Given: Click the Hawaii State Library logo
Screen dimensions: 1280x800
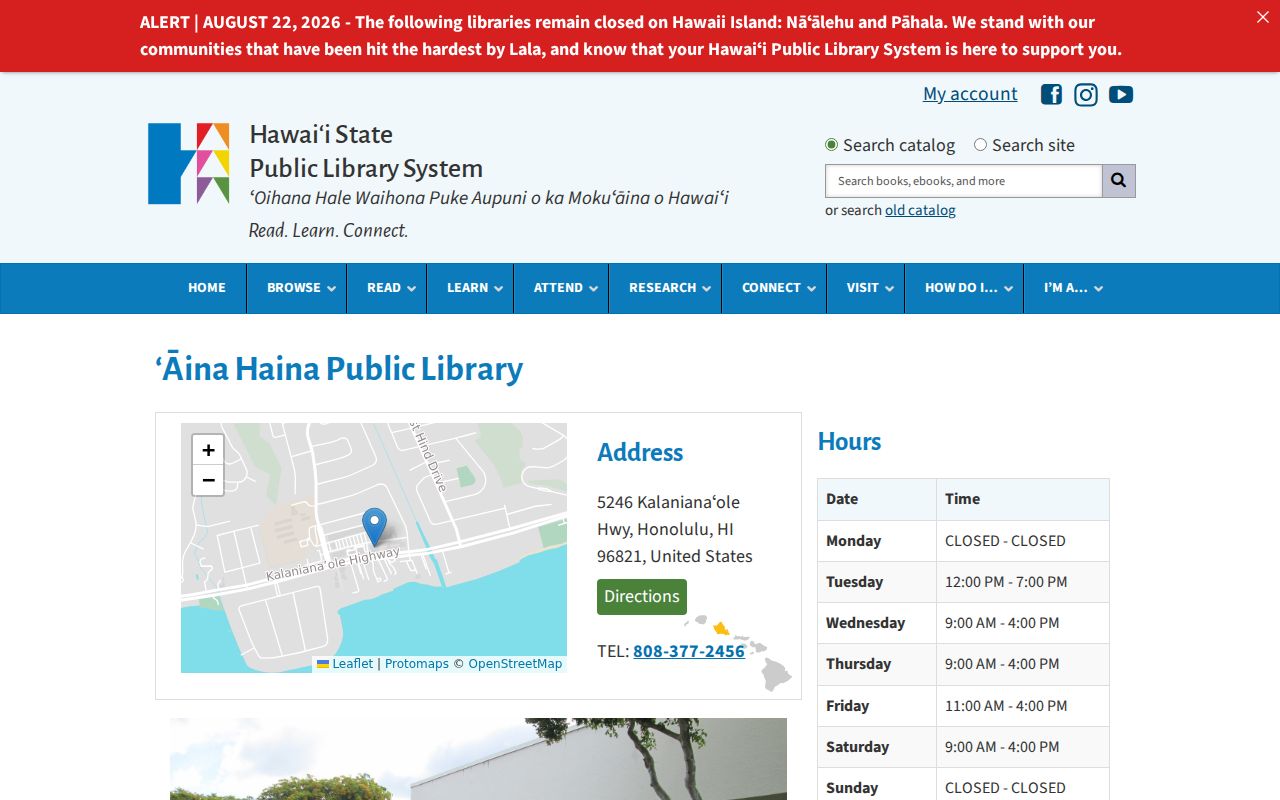Looking at the screenshot, I should 189,164.
